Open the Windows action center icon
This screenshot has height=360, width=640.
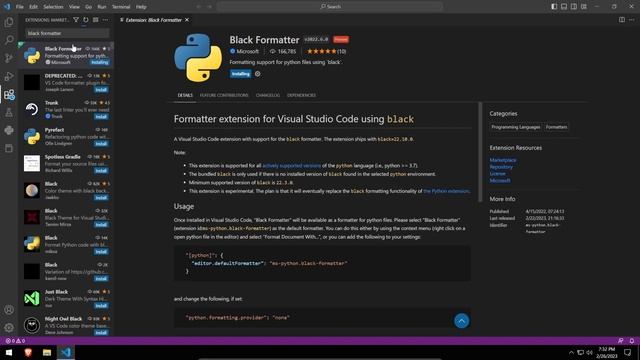pos(628,352)
